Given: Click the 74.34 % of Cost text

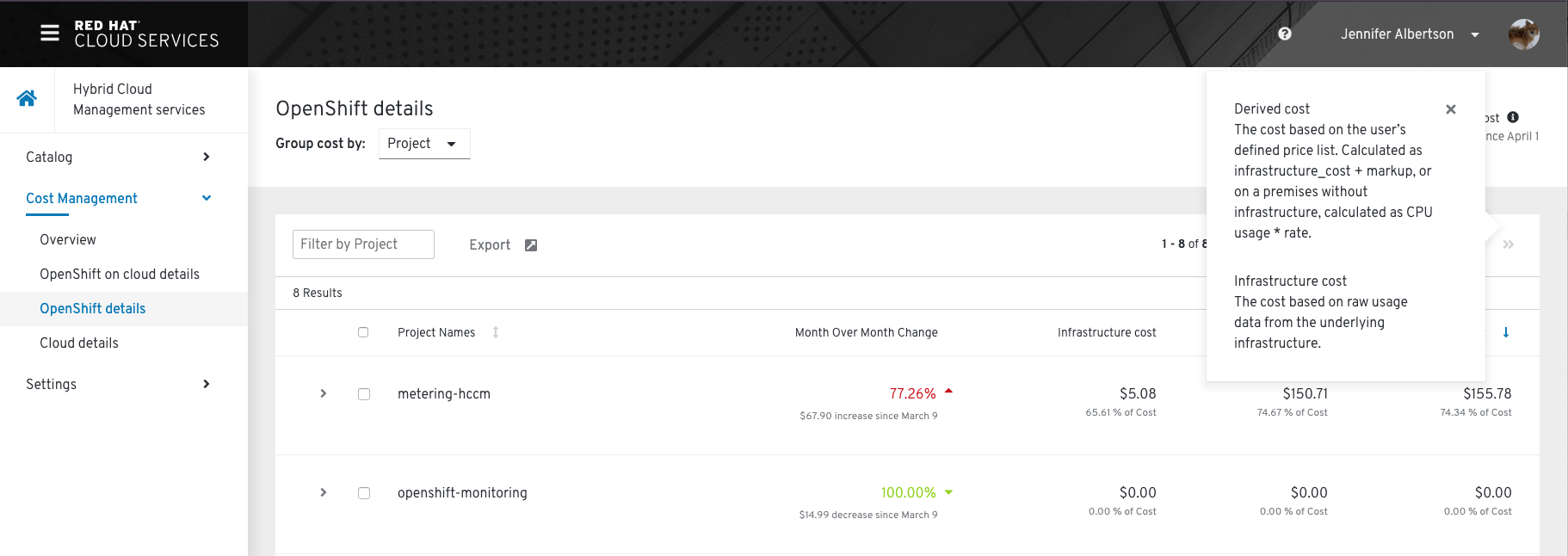Looking at the screenshot, I should pyautogui.click(x=1476, y=412).
